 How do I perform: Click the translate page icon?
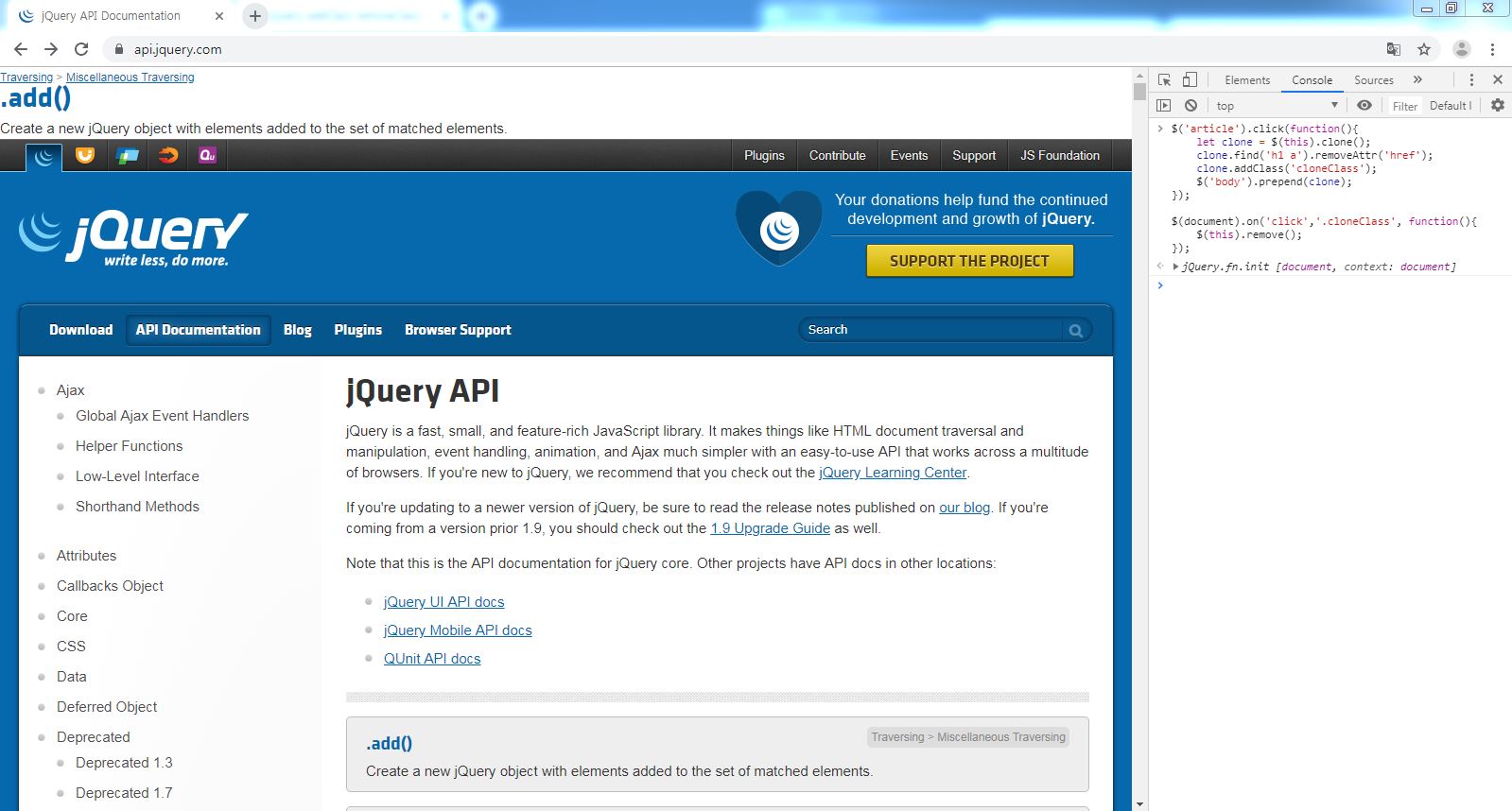pyautogui.click(x=1394, y=49)
